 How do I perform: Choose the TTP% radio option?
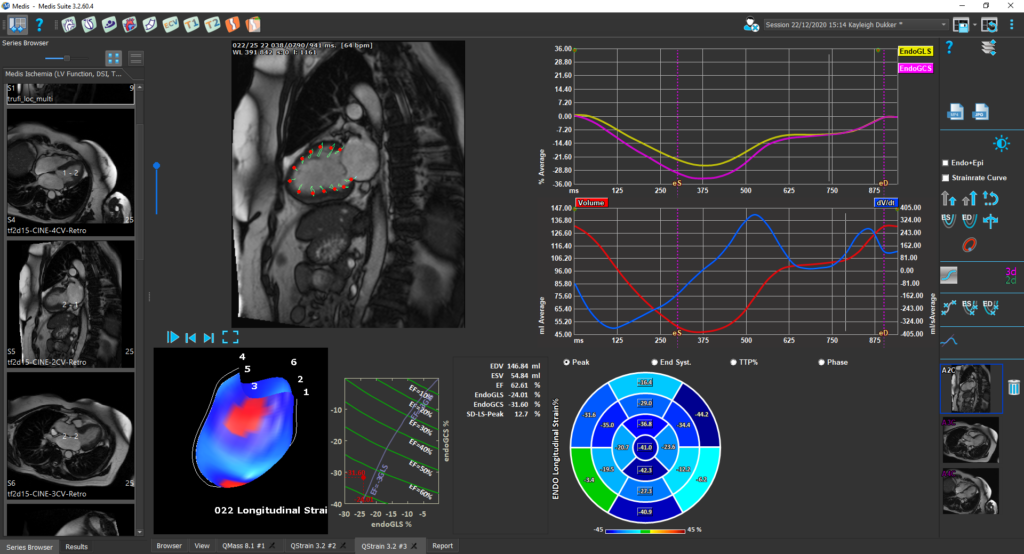pyautogui.click(x=735, y=362)
